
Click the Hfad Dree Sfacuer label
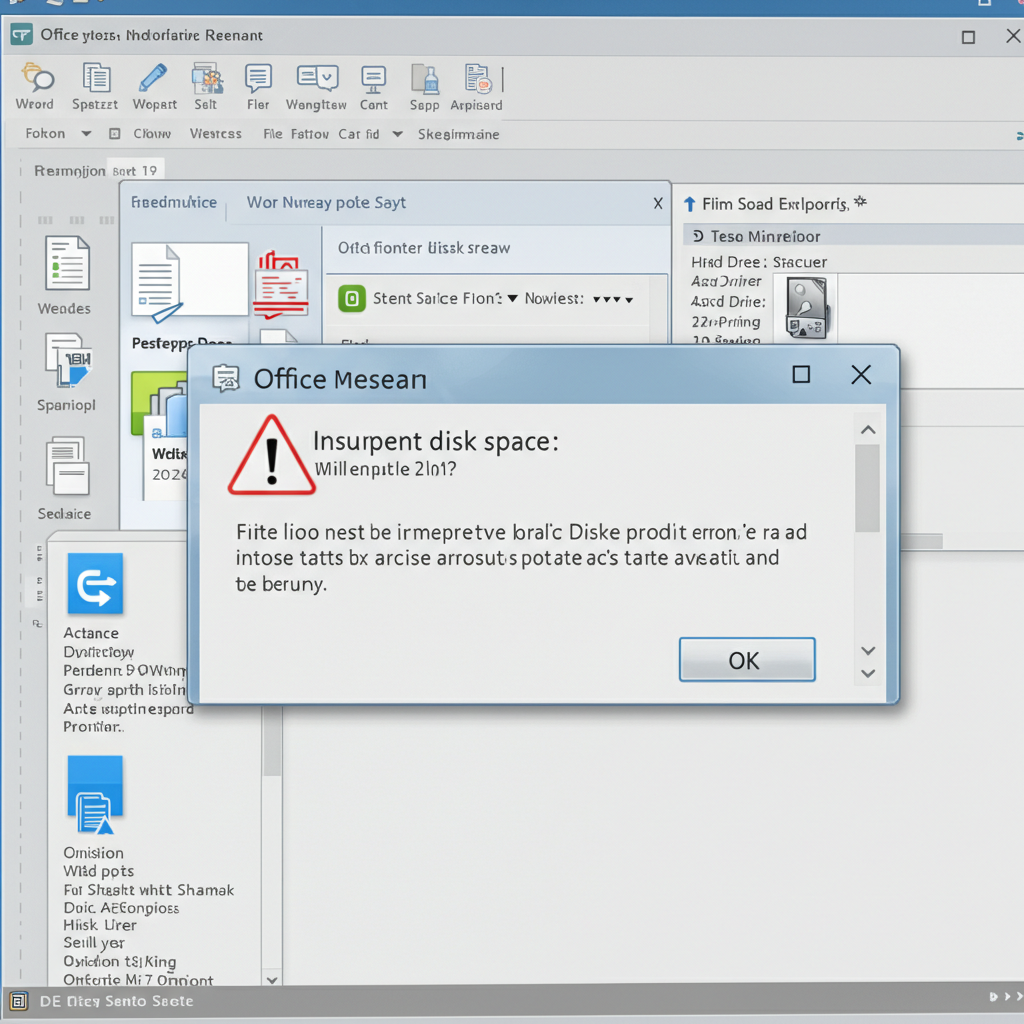[x=759, y=262]
